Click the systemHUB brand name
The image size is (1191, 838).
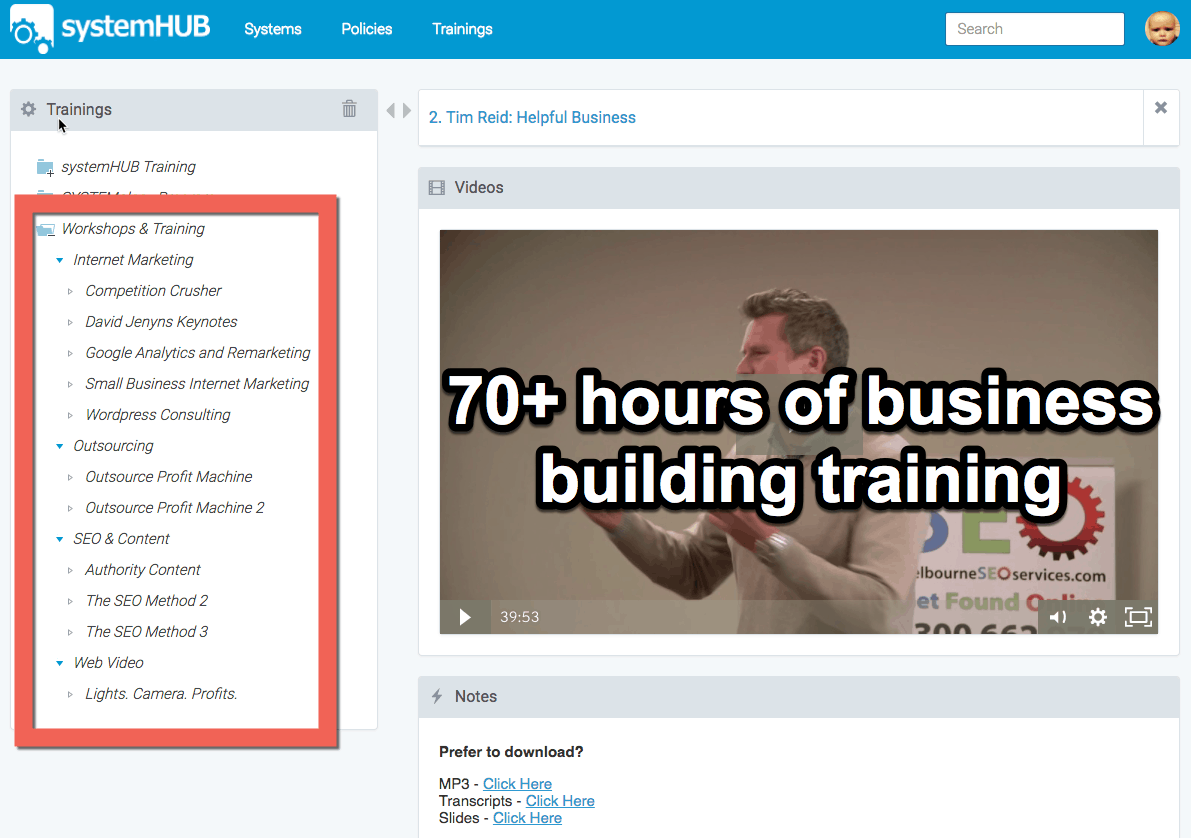point(135,27)
